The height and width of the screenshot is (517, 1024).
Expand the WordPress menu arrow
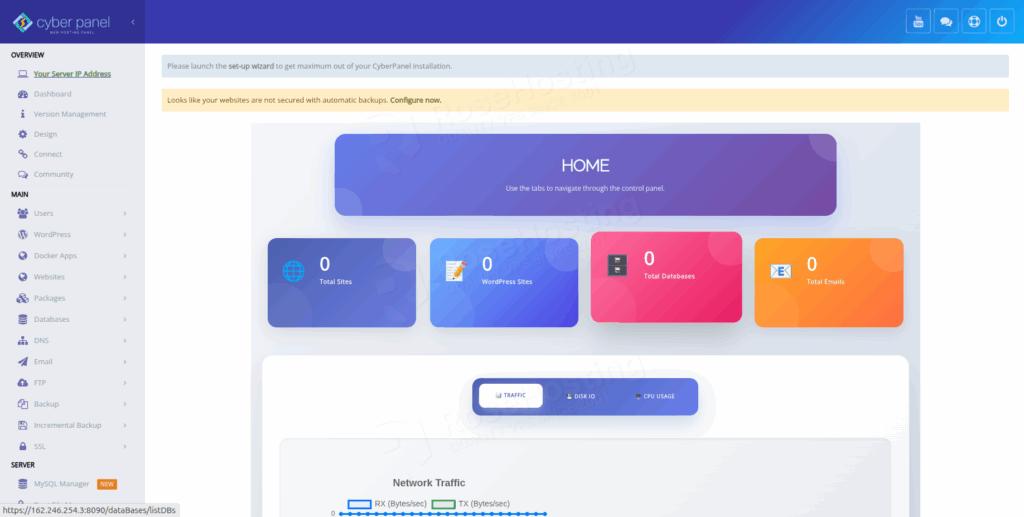(125, 234)
